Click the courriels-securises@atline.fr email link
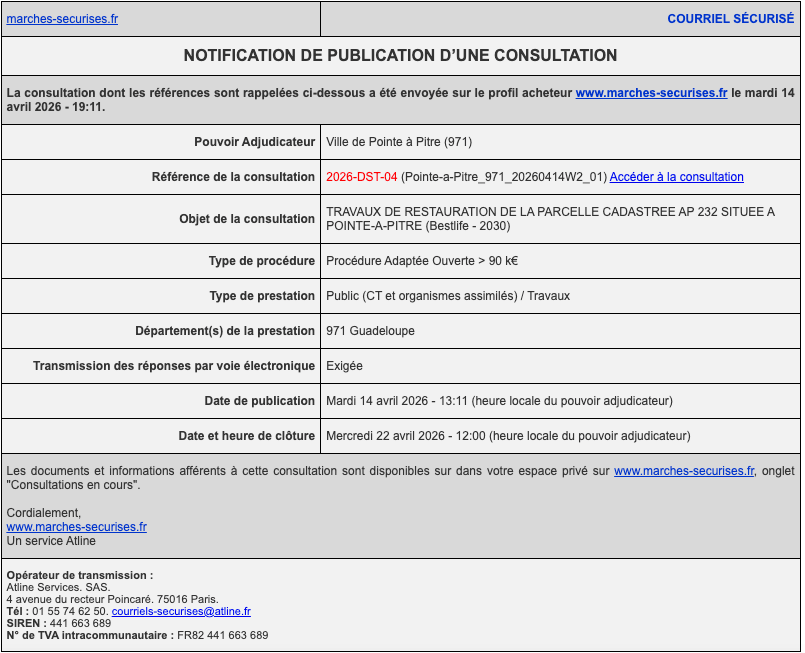 [x=181, y=611]
